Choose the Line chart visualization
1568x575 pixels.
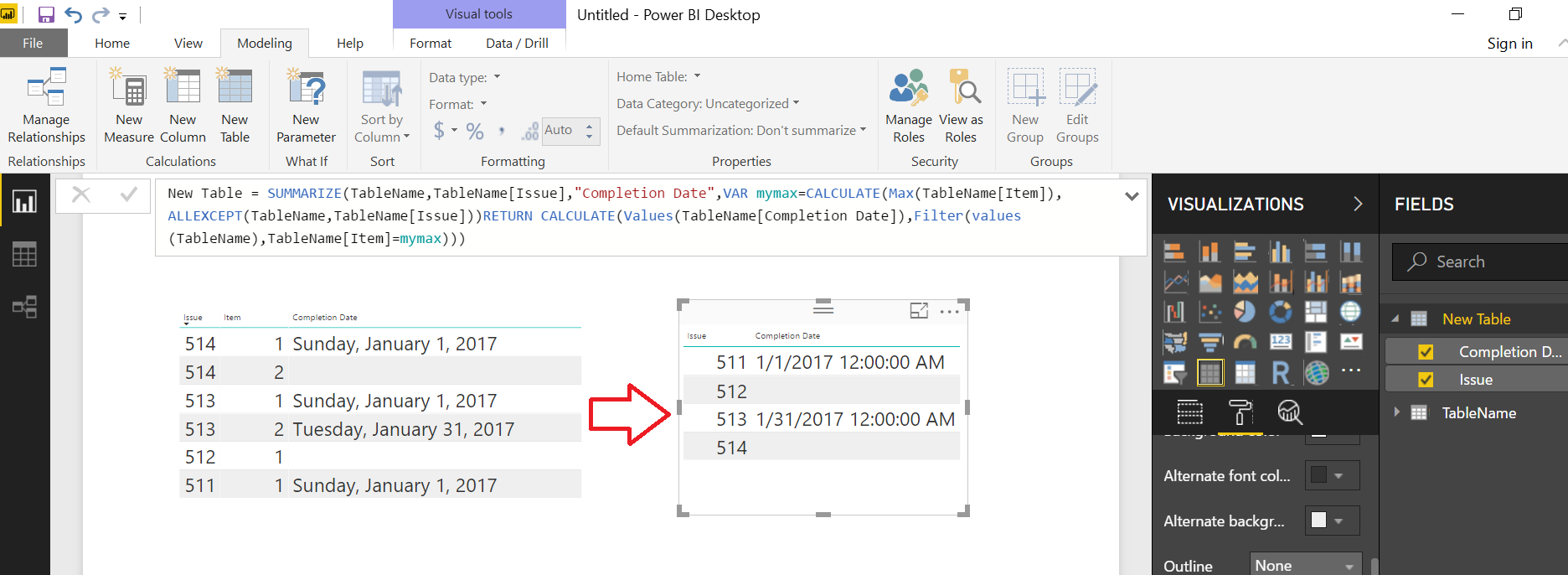point(1174,282)
